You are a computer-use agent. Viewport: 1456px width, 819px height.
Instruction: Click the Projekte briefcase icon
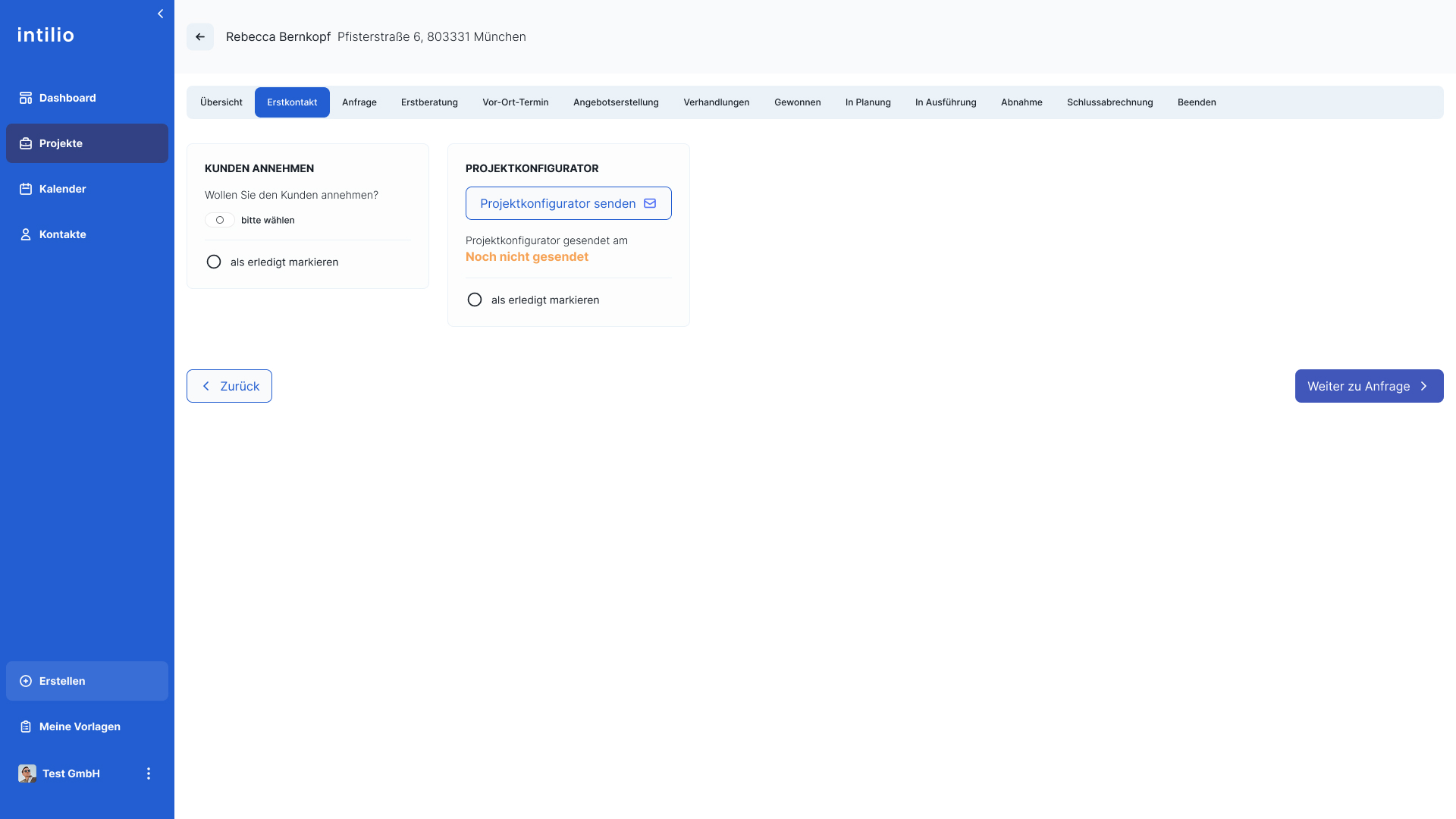(x=26, y=143)
